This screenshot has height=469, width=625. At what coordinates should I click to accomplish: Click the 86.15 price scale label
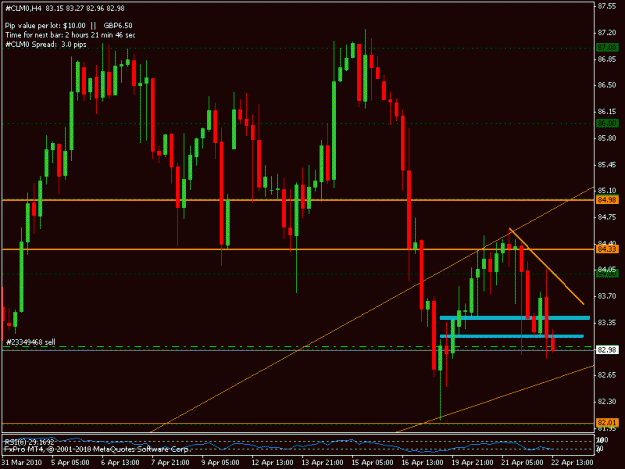[607, 111]
